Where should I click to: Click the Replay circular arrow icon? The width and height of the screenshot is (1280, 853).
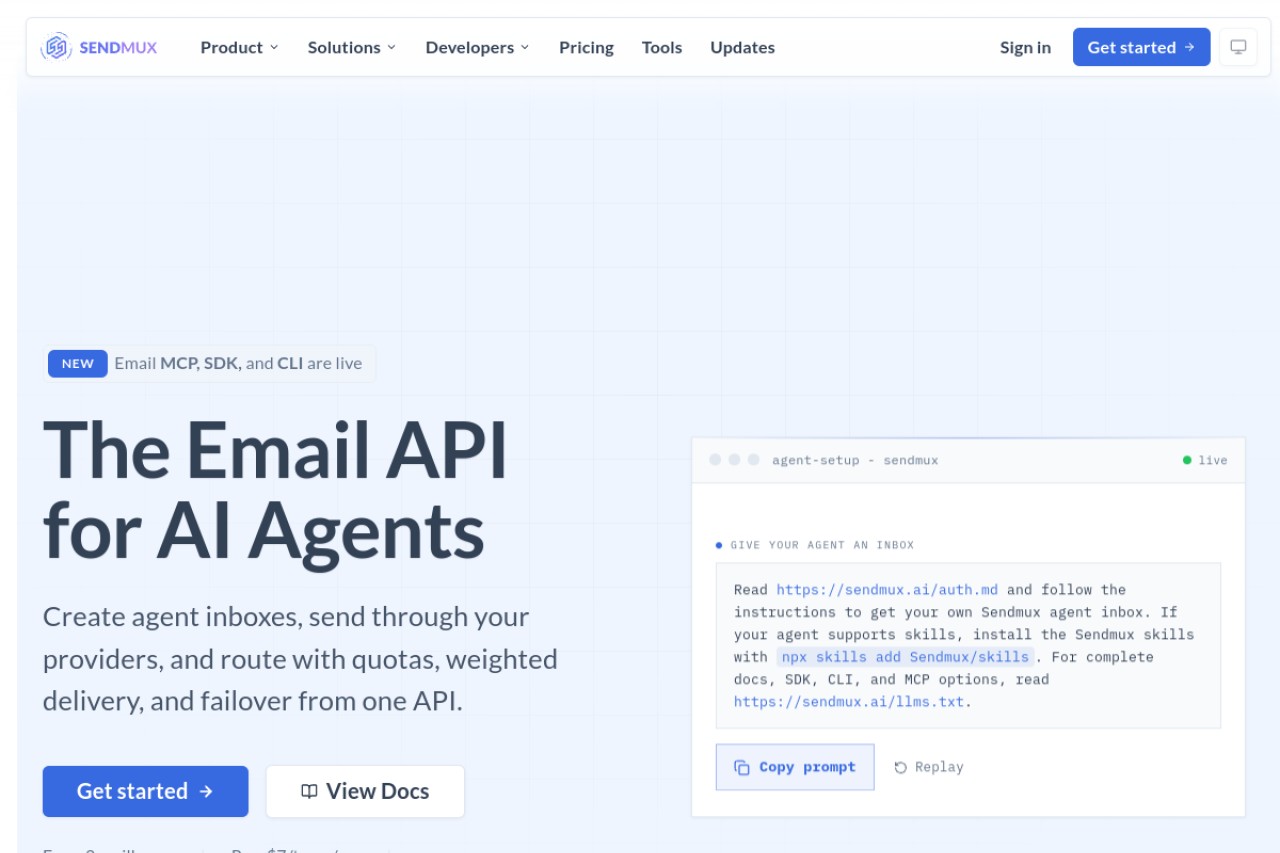tap(901, 768)
